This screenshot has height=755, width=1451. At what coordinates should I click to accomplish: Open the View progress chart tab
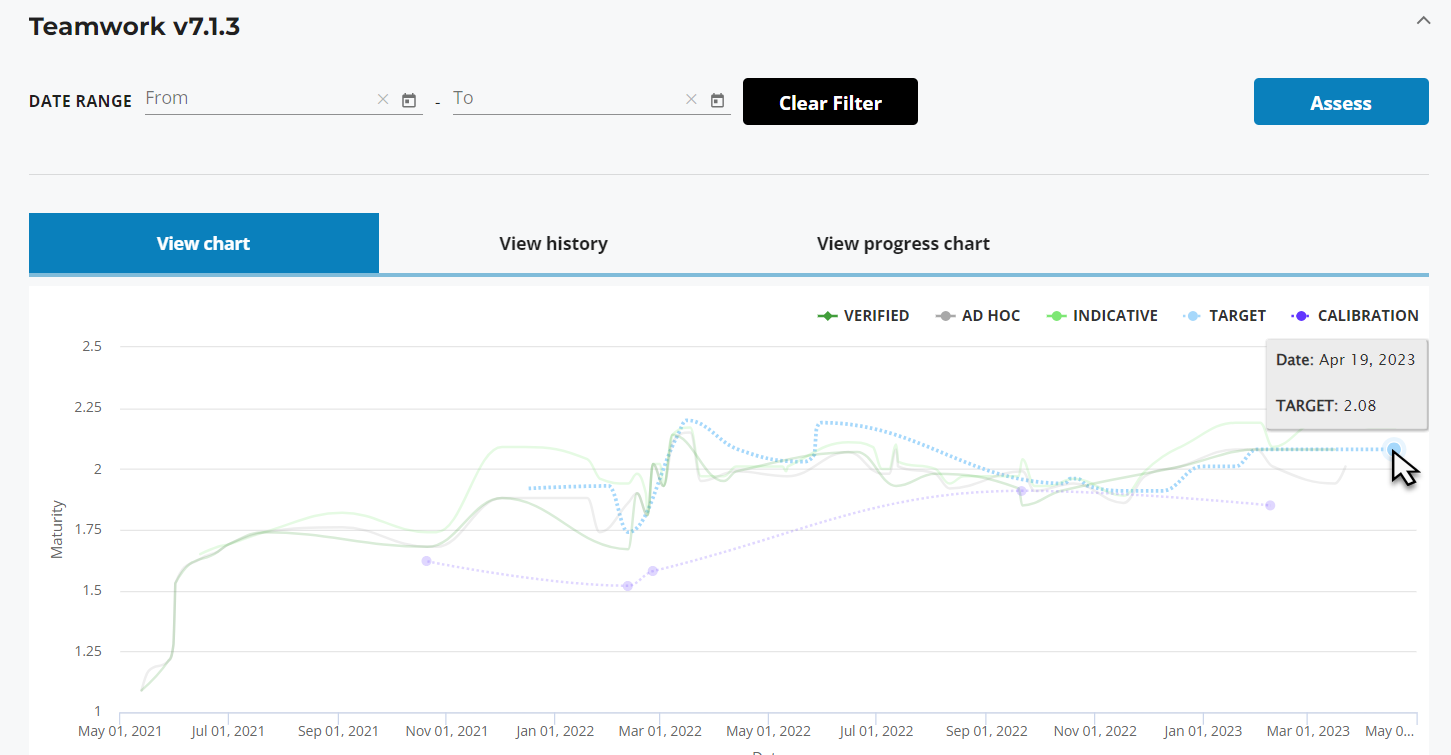click(903, 244)
